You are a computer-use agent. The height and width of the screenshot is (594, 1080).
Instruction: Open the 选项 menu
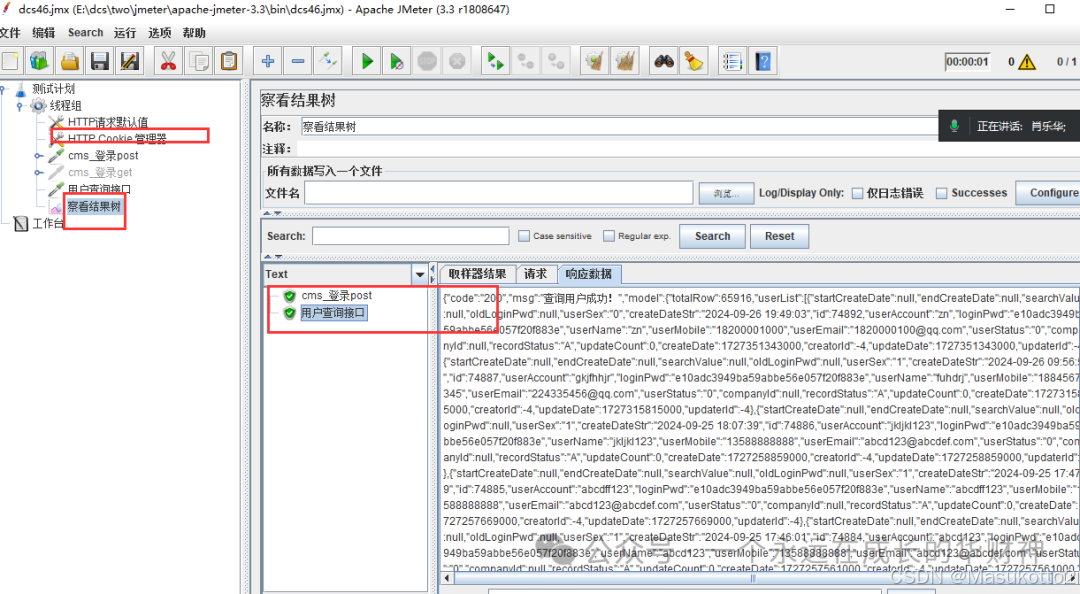pyautogui.click(x=159, y=32)
